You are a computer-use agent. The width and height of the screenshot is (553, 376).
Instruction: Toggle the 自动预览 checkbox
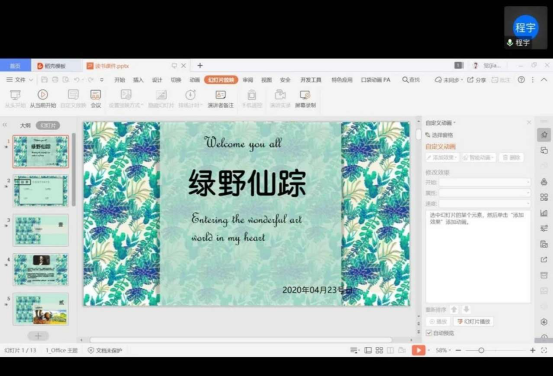429,333
